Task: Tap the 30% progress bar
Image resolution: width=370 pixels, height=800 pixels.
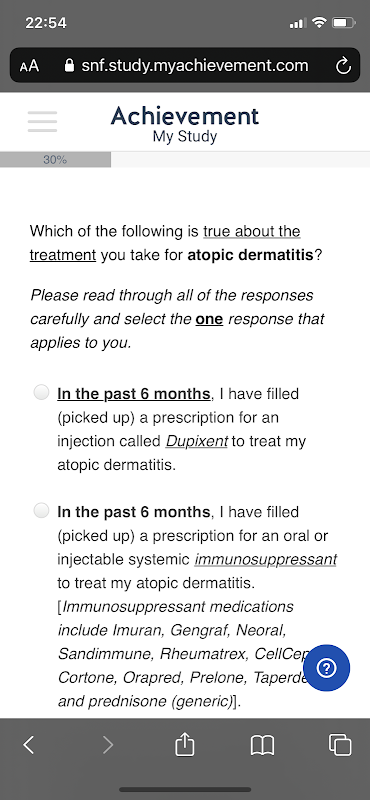Action: [185, 160]
